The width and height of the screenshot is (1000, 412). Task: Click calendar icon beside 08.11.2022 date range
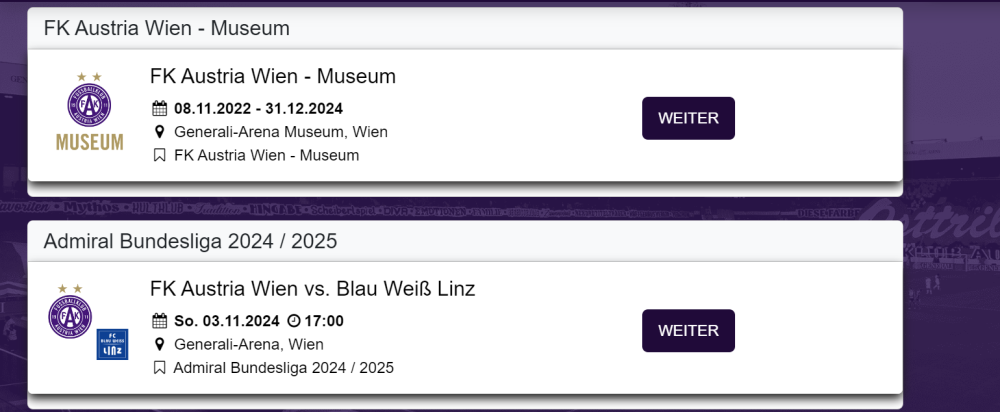(159, 108)
